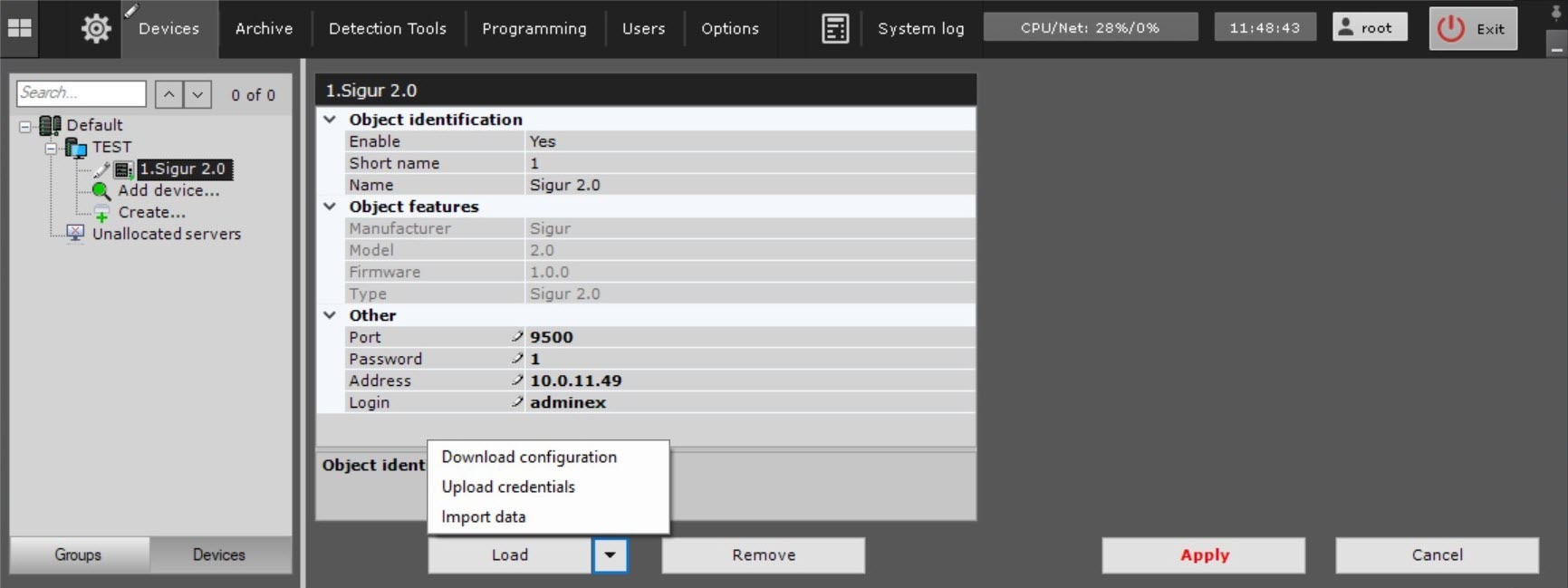
Task: Click the settings gear icon
Action: coord(96,29)
